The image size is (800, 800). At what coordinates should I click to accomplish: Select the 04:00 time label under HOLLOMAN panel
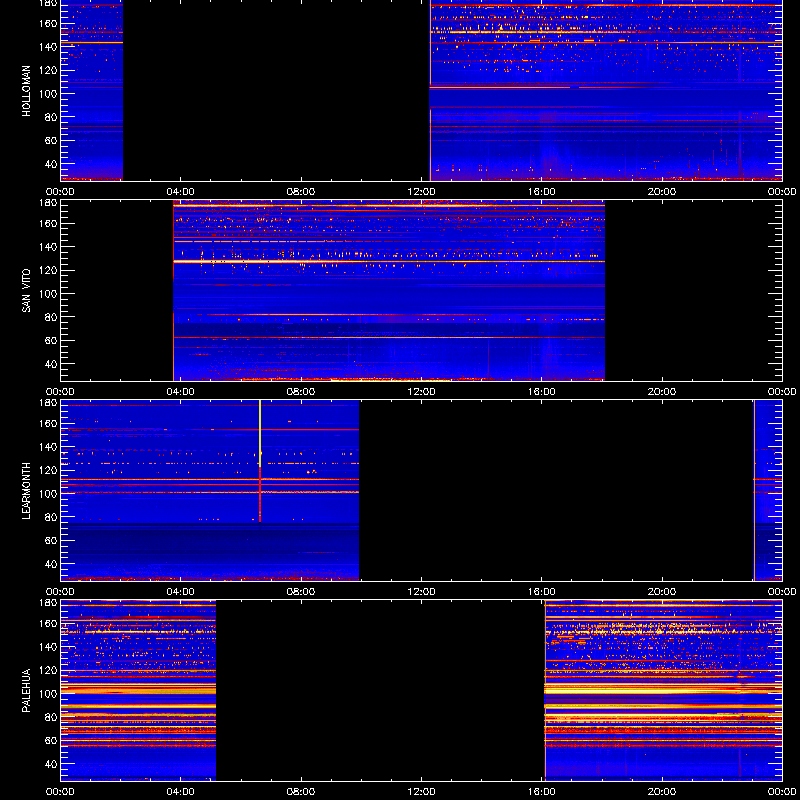pyautogui.click(x=181, y=192)
